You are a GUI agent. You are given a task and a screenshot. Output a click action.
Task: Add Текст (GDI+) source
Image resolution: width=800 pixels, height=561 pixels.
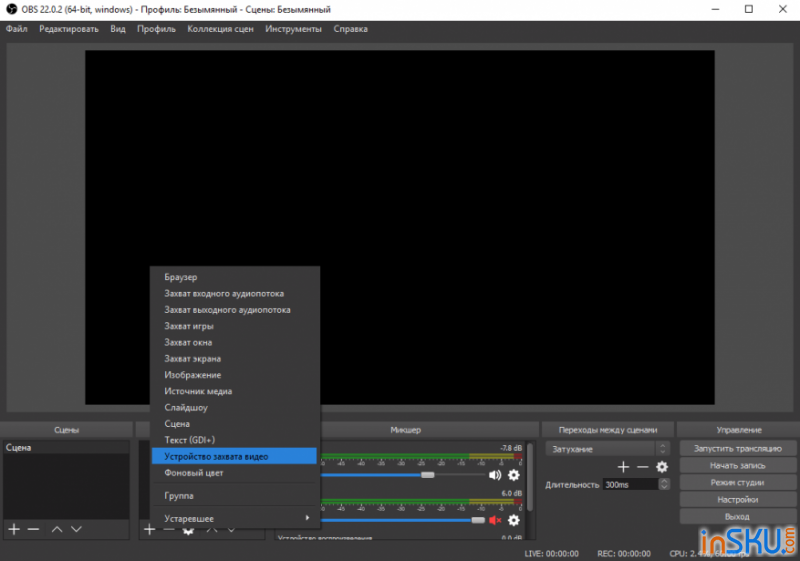234,440
